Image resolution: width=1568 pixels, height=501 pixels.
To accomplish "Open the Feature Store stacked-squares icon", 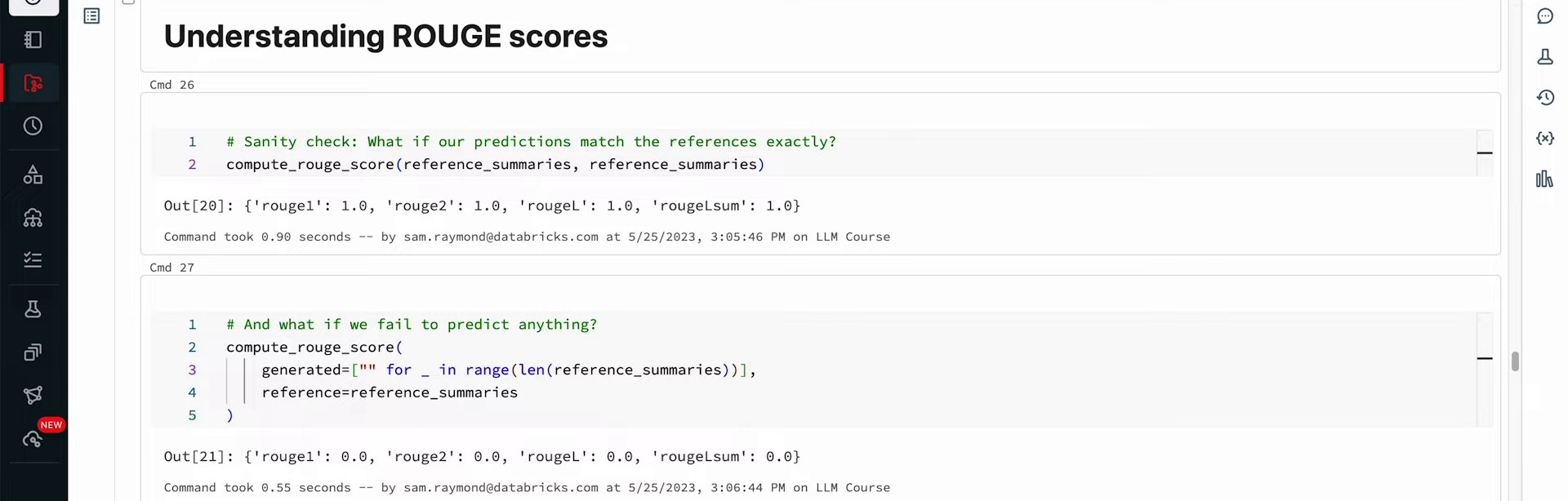I will 33,352.
